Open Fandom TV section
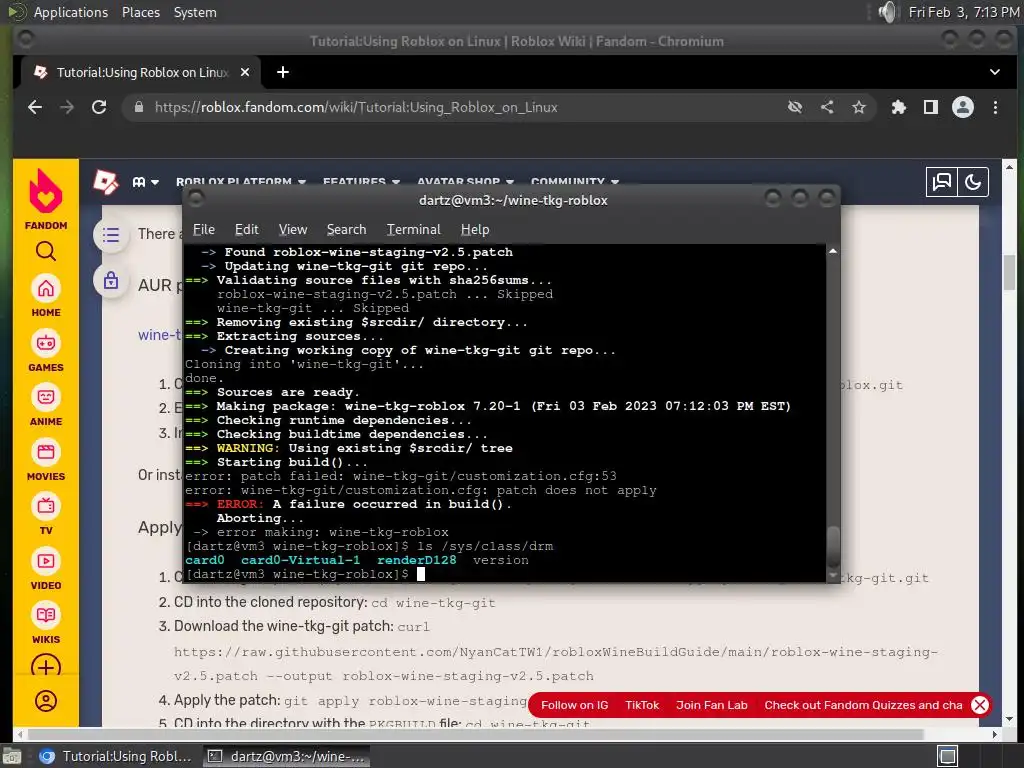The width and height of the screenshot is (1024, 768). (46, 513)
